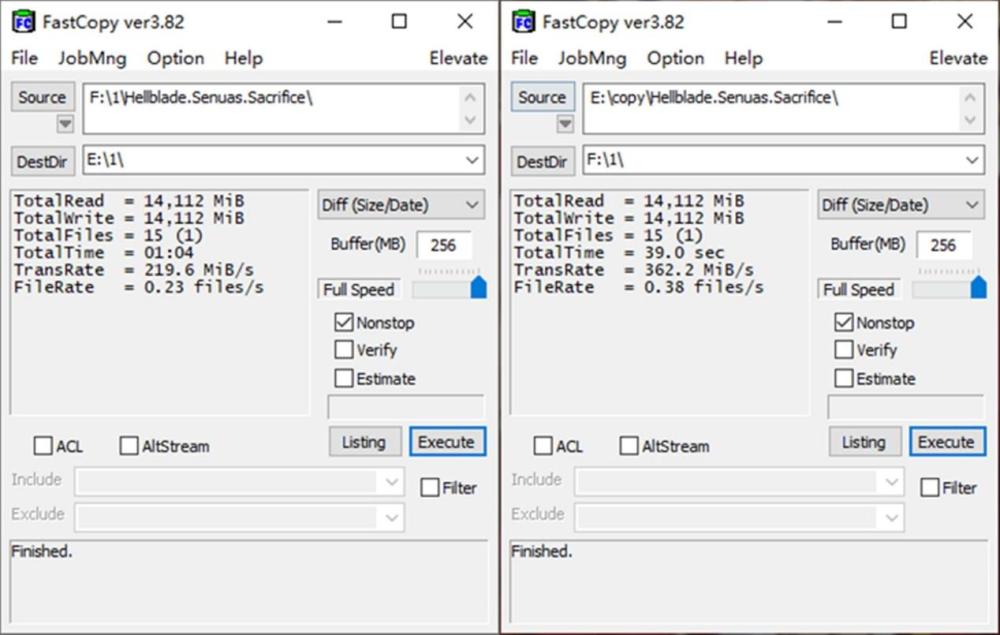Open source history arrow under Source in left window
Image resolution: width=1000 pixels, height=635 pixels.
coord(65,123)
